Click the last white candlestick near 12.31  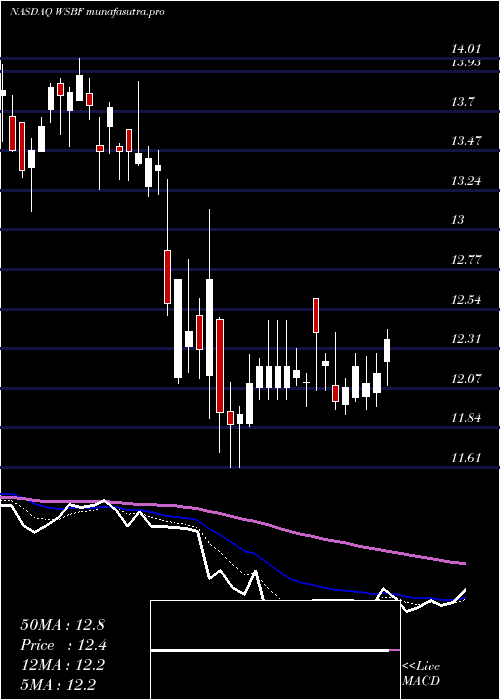pyautogui.click(x=387, y=350)
